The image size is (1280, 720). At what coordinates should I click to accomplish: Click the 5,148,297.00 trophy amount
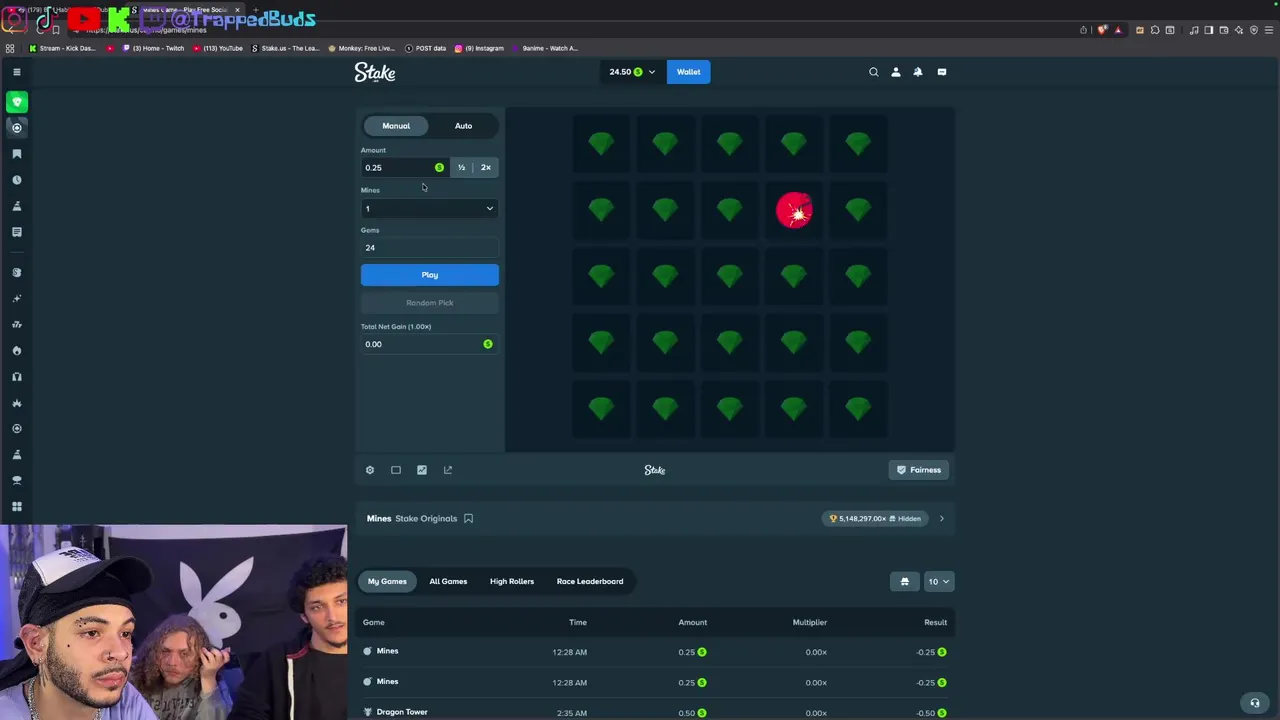tap(859, 519)
